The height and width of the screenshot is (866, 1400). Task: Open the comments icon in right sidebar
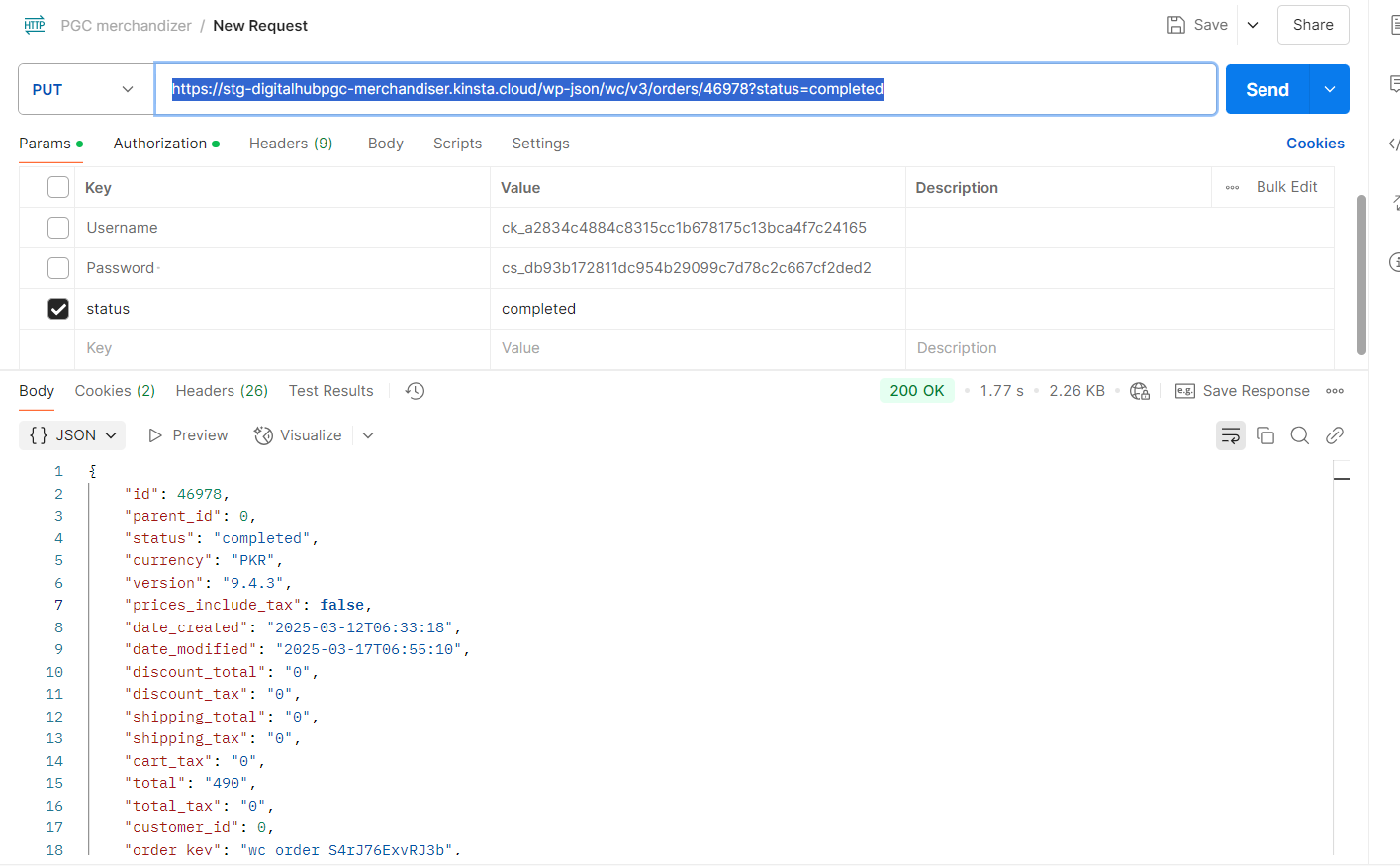[x=1393, y=84]
